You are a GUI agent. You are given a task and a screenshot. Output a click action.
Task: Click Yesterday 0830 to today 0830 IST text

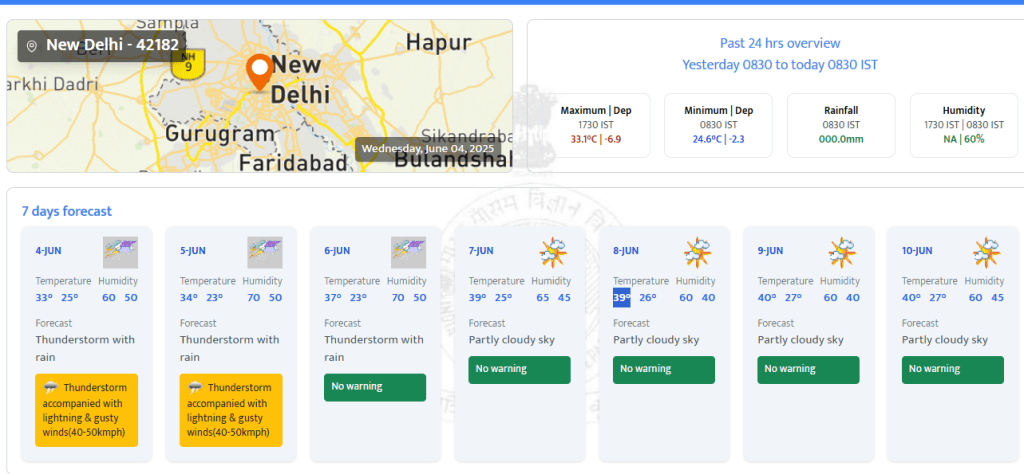pos(780,65)
